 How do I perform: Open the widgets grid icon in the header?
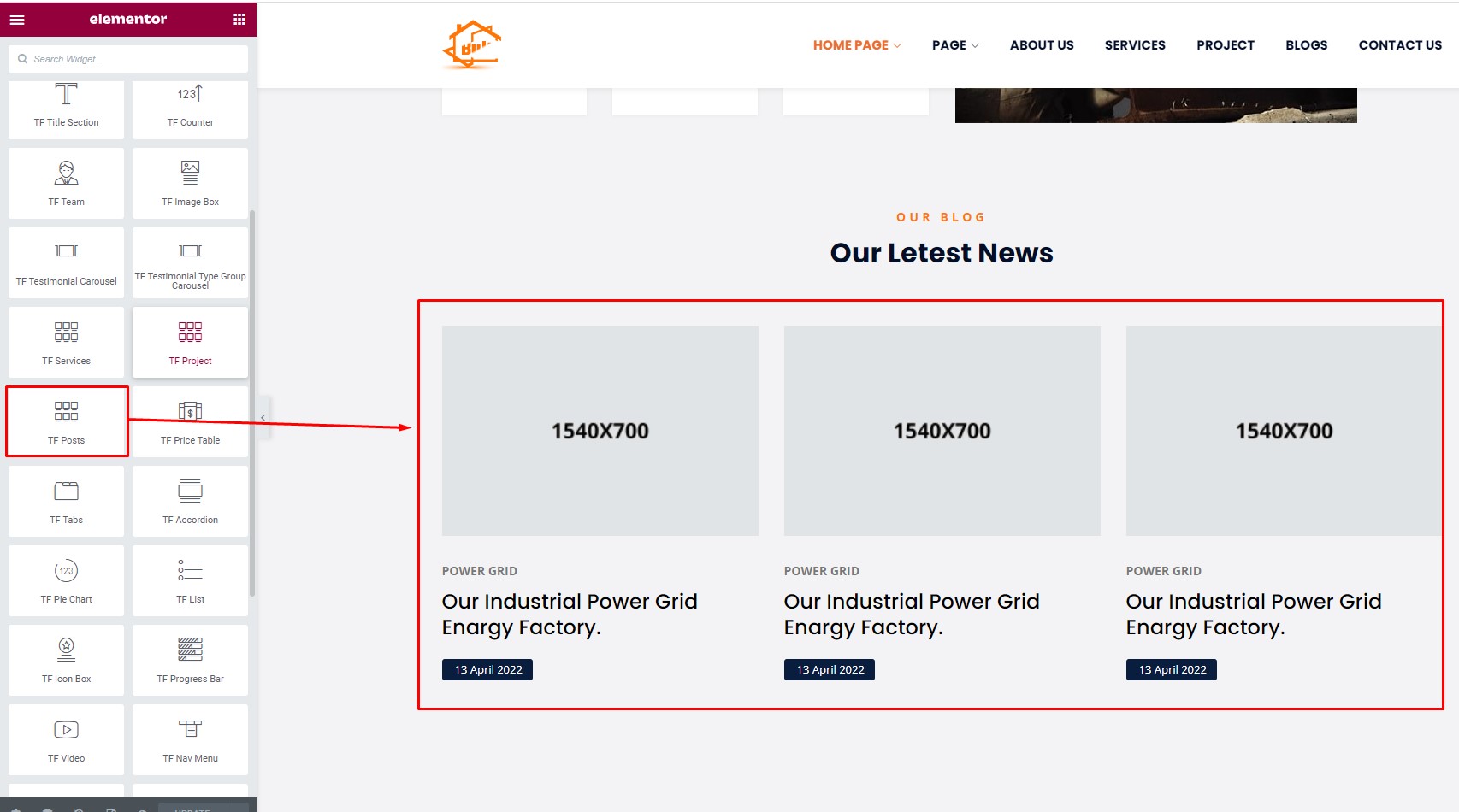click(x=239, y=19)
